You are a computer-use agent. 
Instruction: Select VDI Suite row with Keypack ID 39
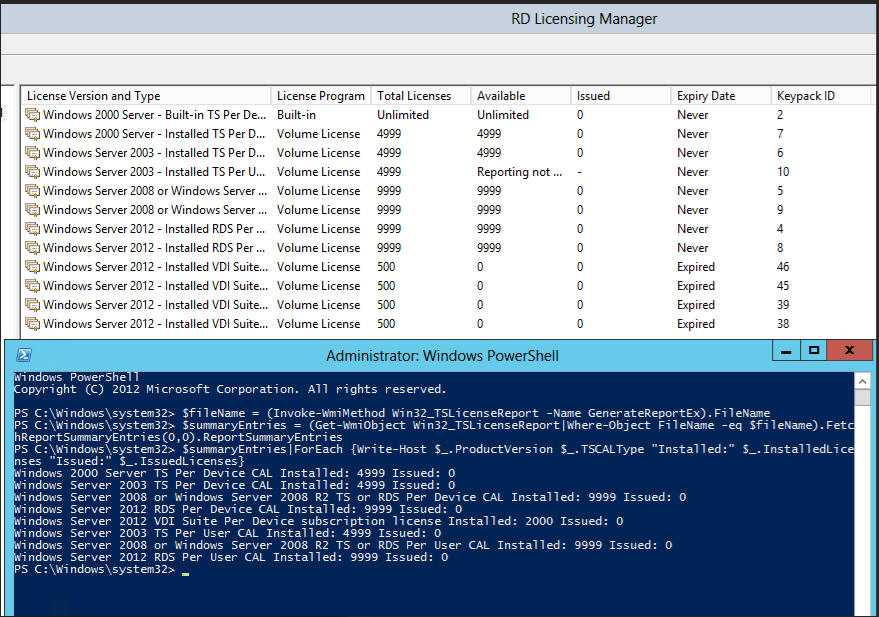click(446, 305)
